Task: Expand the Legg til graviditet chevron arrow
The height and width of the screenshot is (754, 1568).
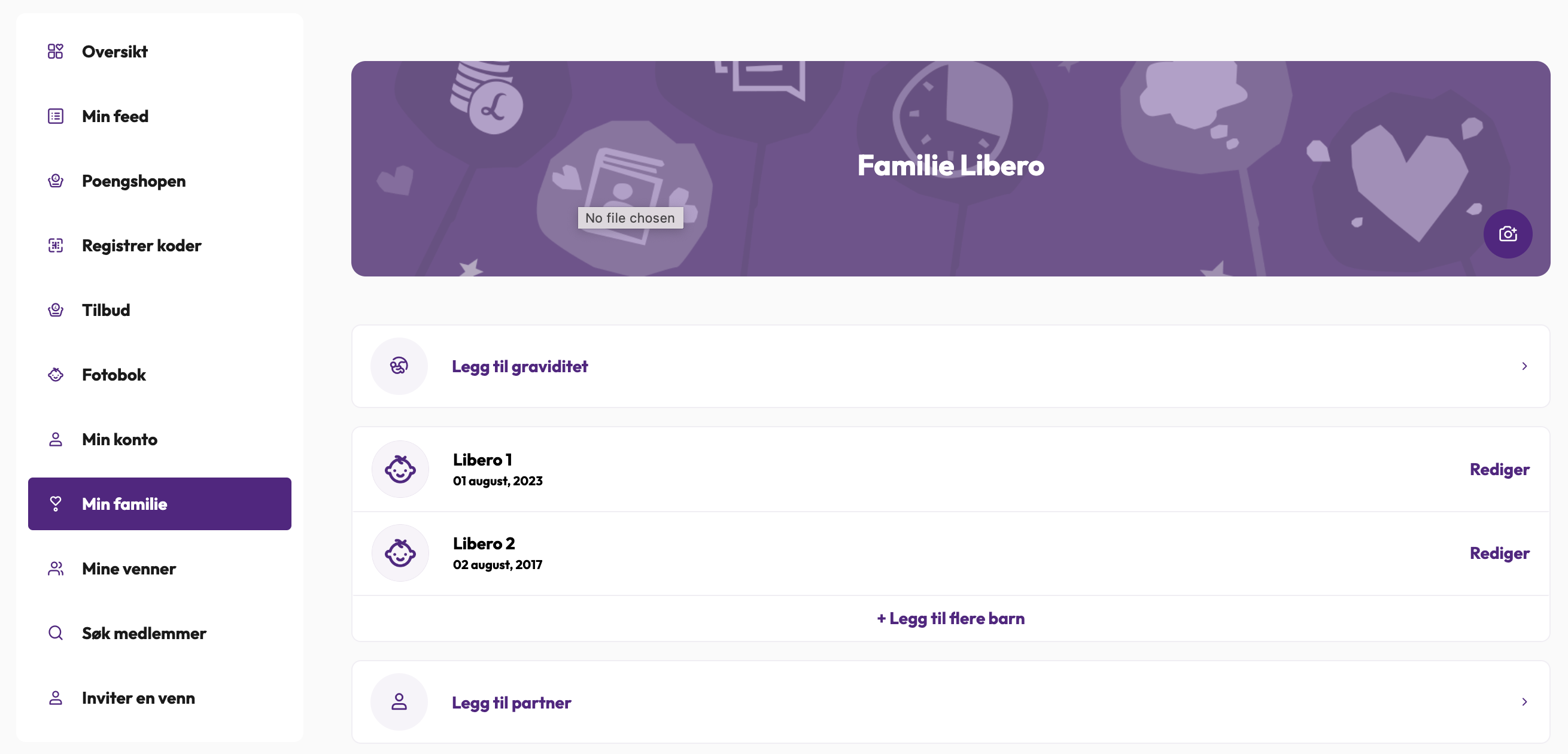Action: [x=1524, y=366]
